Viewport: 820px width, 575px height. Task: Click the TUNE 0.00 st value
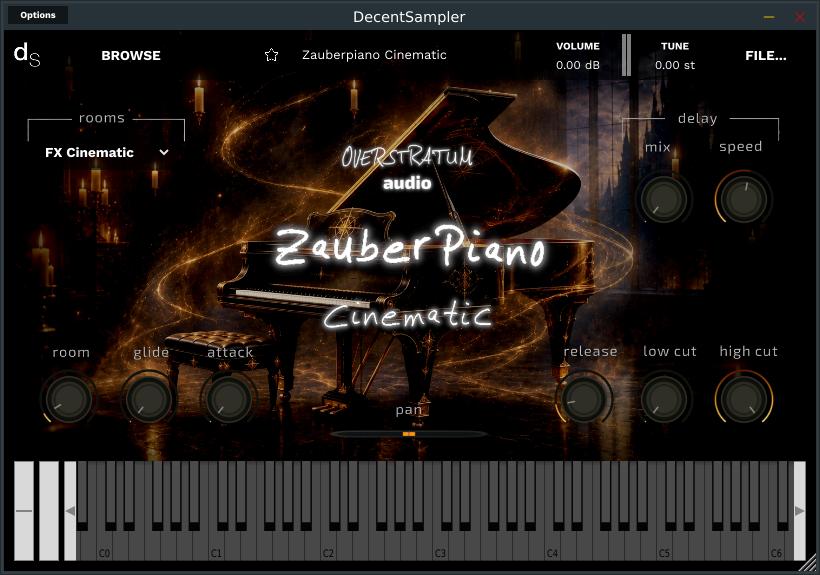point(675,65)
